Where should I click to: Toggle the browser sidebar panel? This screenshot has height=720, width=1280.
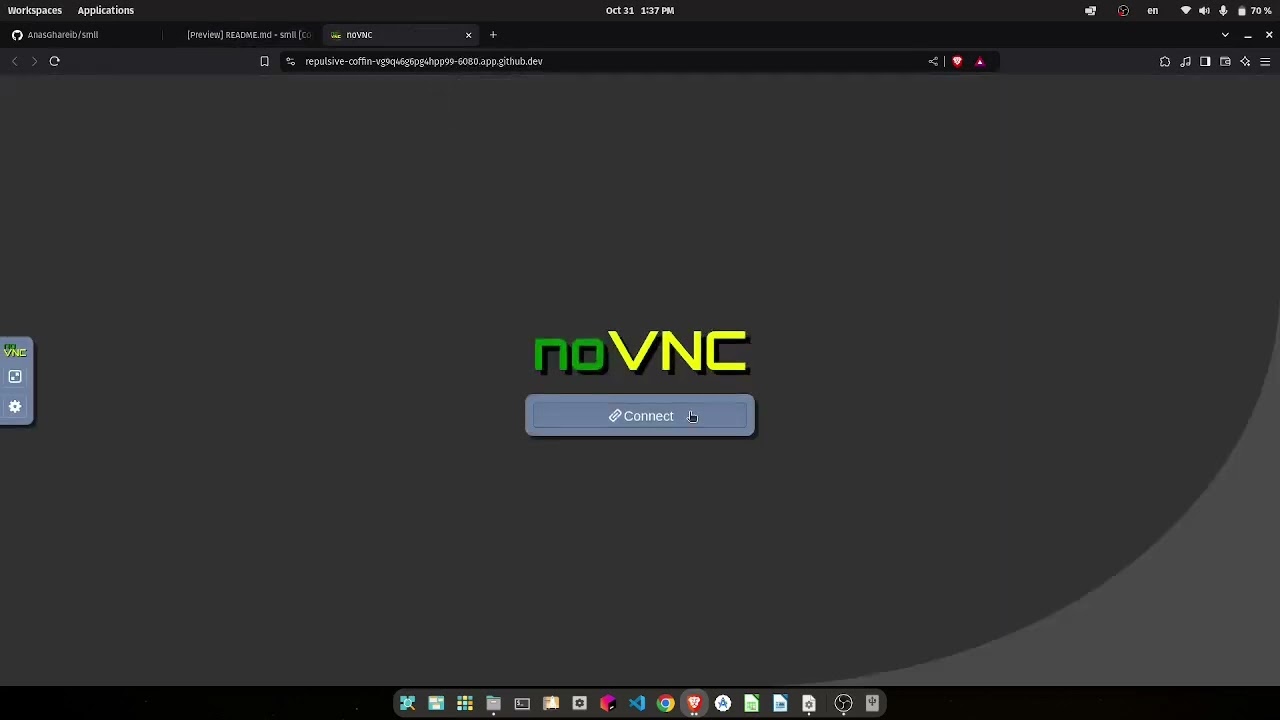tap(1205, 61)
